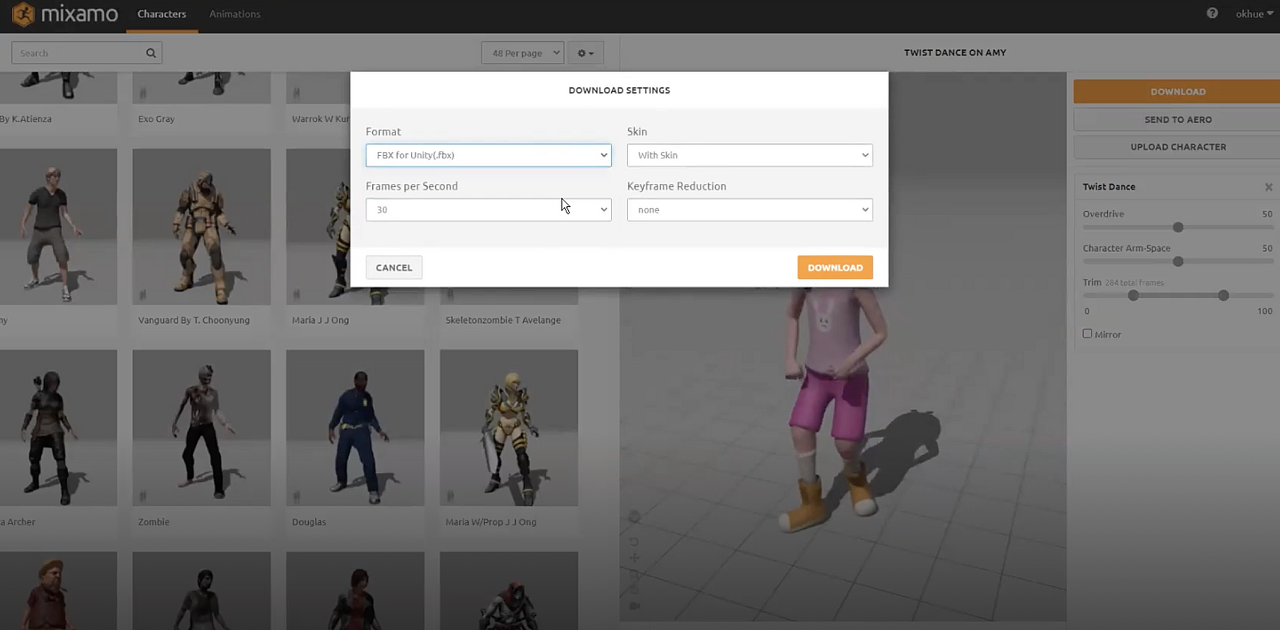
Task: Click the Overdrive slider handle
Action: (1178, 227)
